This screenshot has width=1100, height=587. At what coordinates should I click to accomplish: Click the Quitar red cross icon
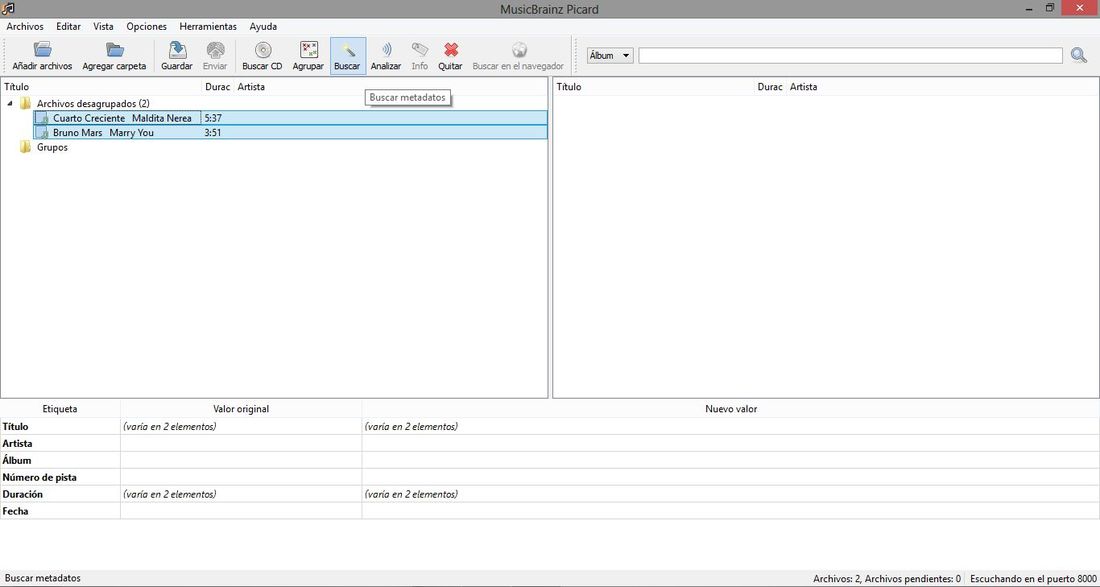click(x=451, y=50)
